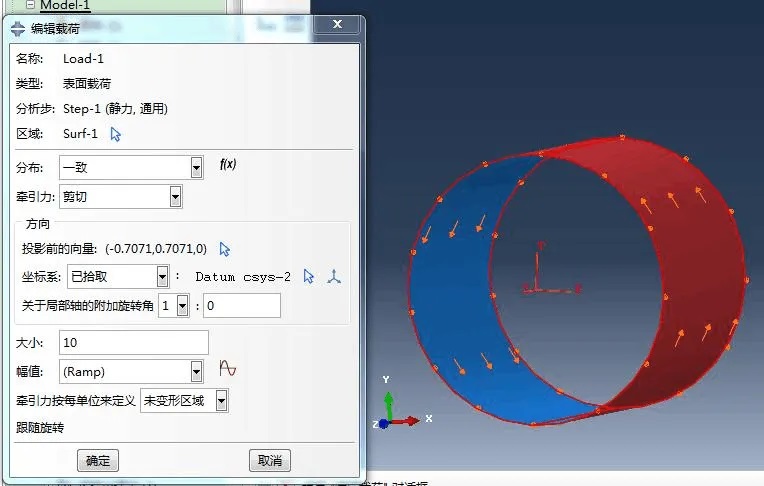Click the pick-CSYS arrow beside Datum csys-2

click(309, 276)
